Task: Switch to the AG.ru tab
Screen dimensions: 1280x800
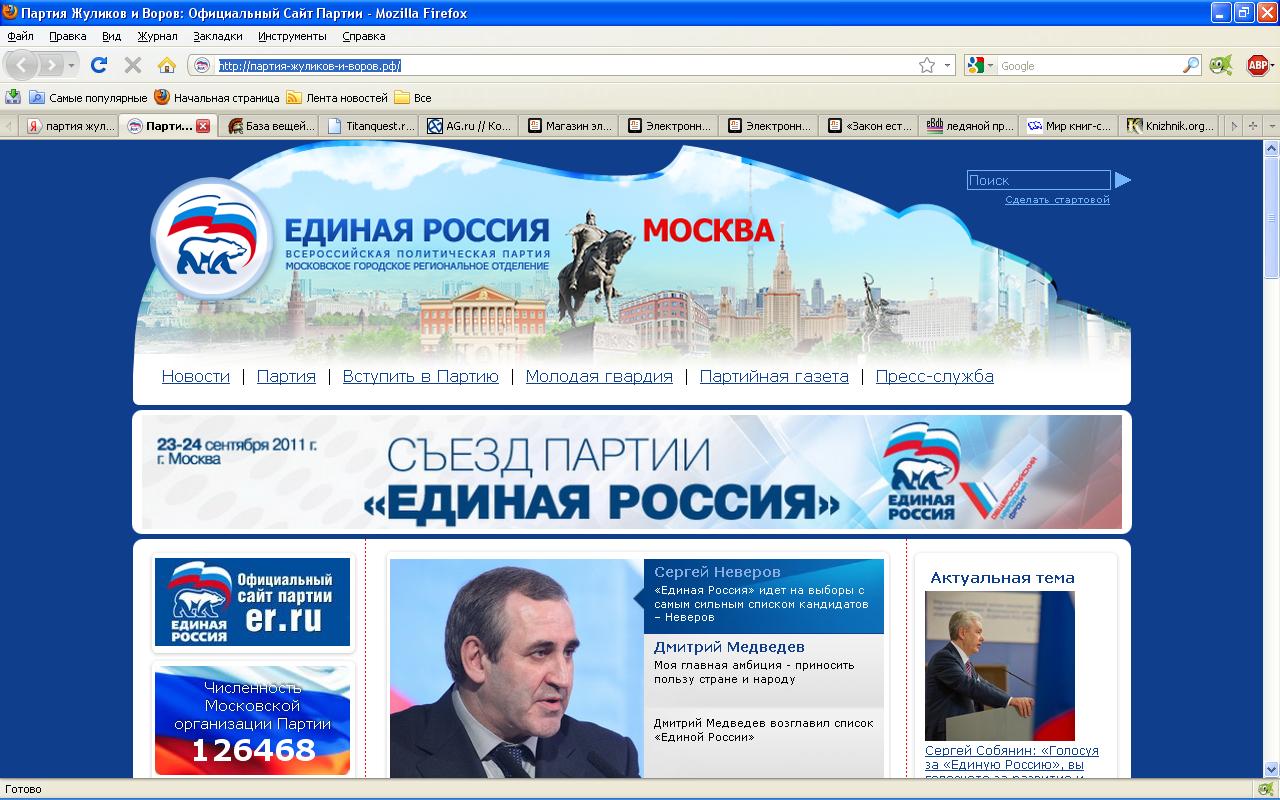Action: (x=470, y=126)
